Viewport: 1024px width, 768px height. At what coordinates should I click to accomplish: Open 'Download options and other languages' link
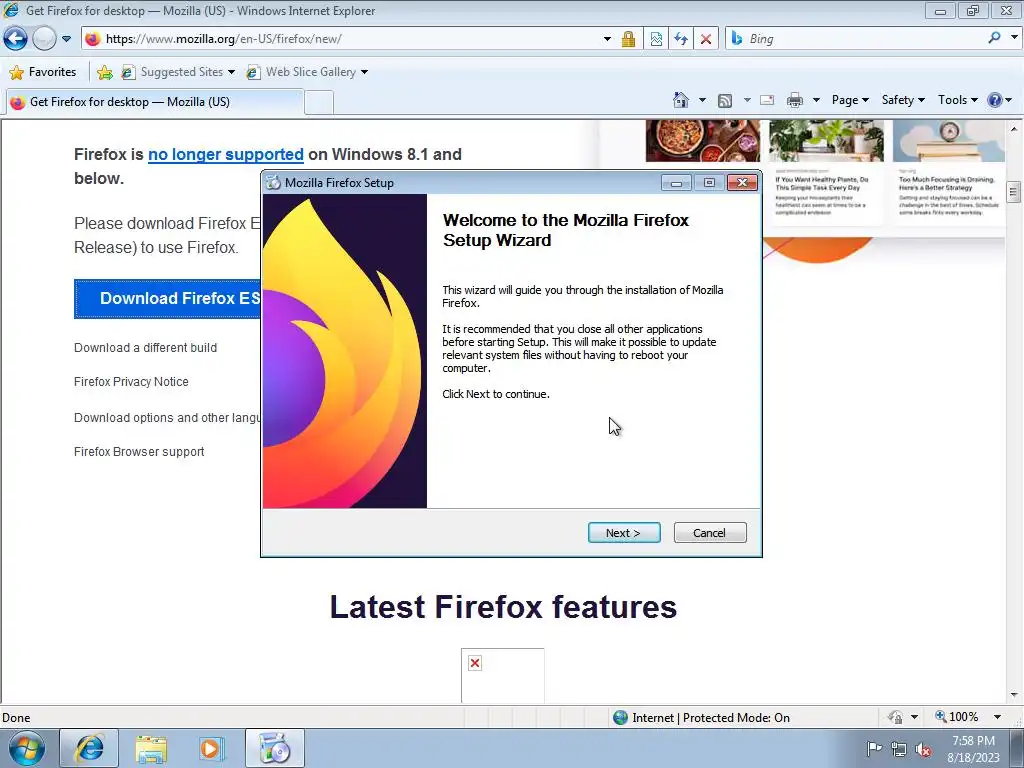tap(167, 418)
